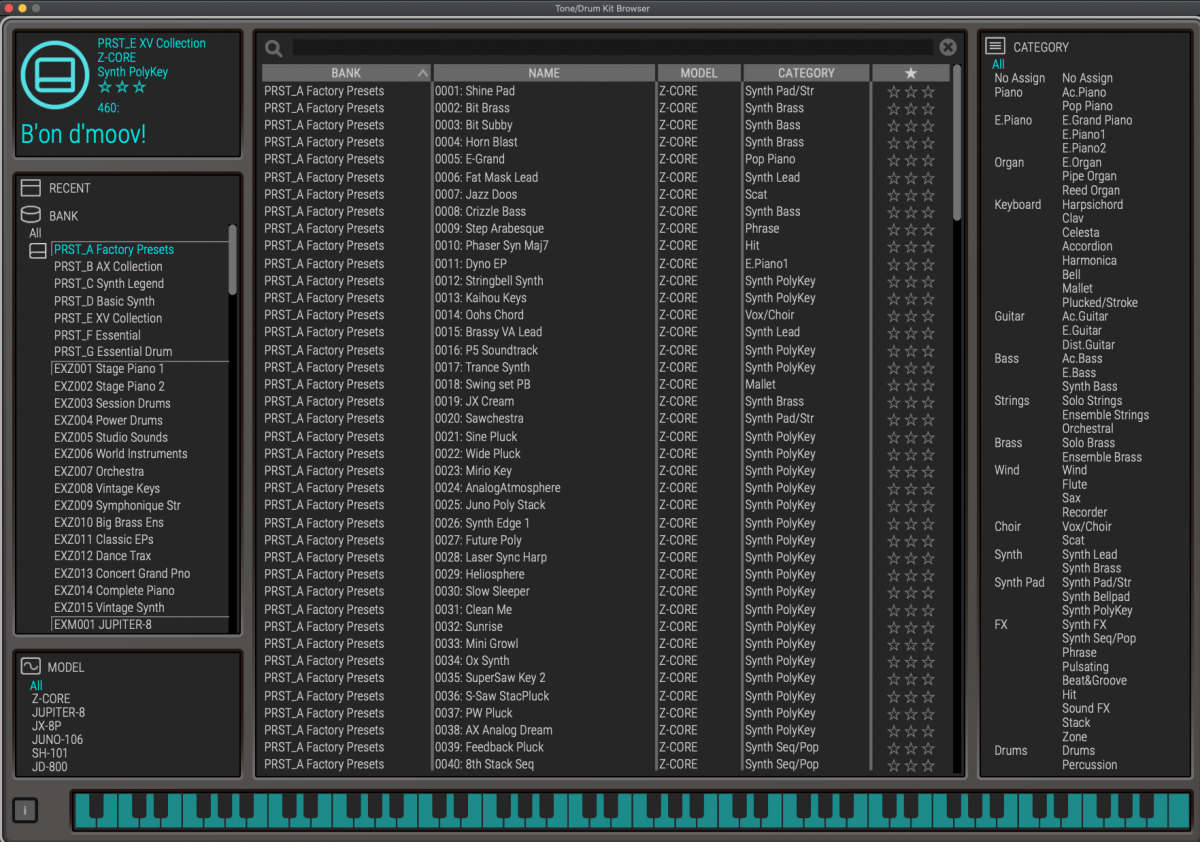Image resolution: width=1200 pixels, height=842 pixels.
Task: Set star rating for 0024: AnalogAtmosphere
Action: point(910,489)
